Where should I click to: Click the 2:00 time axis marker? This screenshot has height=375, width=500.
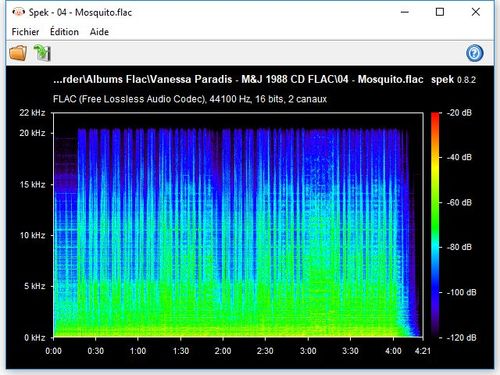(223, 351)
